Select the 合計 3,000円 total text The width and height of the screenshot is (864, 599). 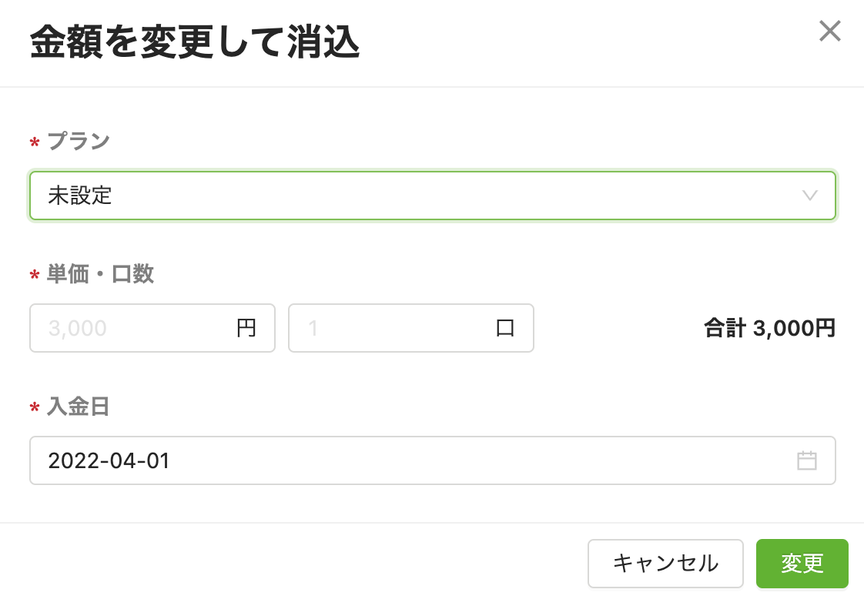pyautogui.click(x=770, y=328)
